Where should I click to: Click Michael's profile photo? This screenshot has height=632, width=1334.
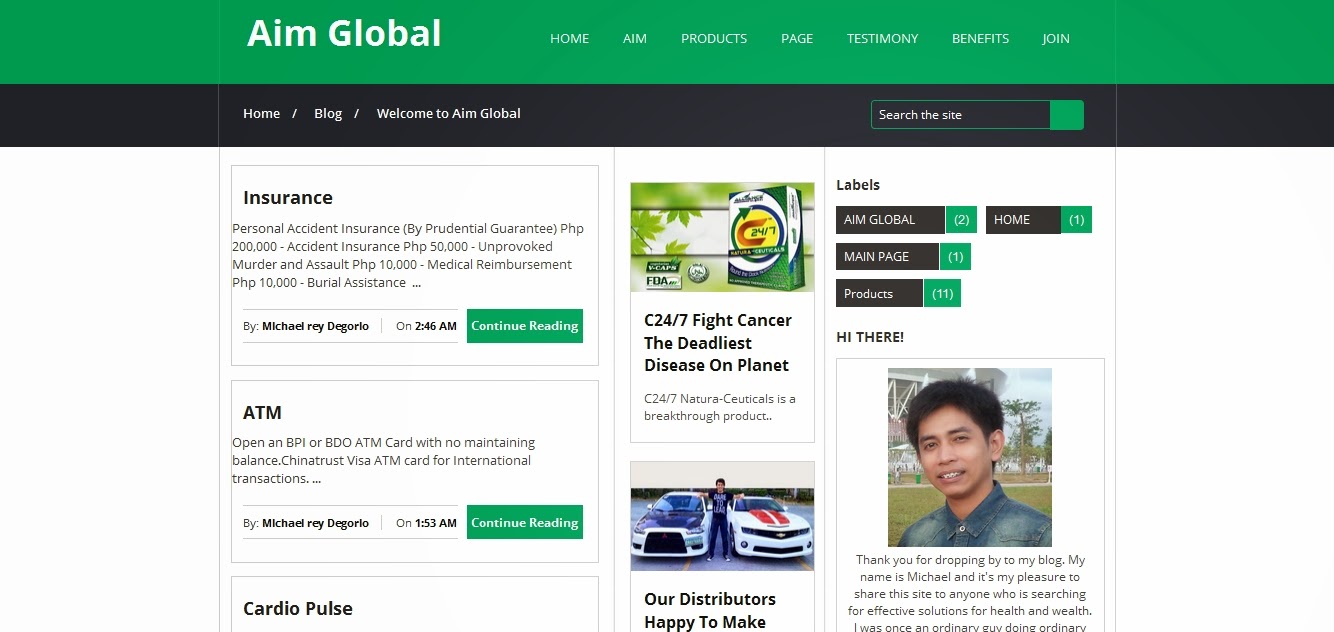(970, 457)
